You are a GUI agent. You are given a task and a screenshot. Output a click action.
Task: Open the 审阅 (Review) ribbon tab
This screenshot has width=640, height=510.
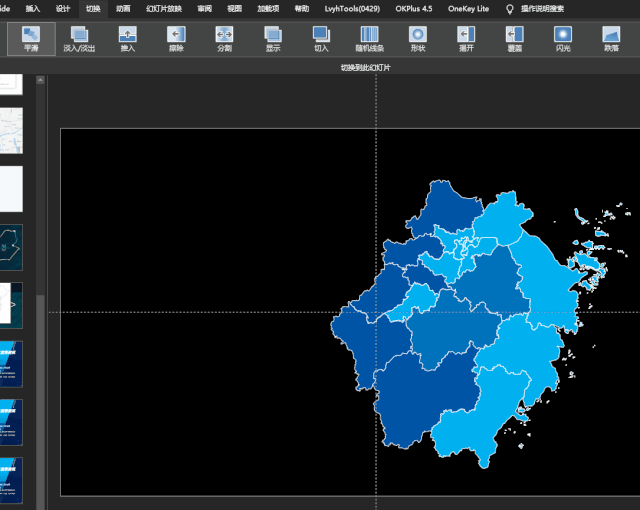pyautogui.click(x=204, y=9)
